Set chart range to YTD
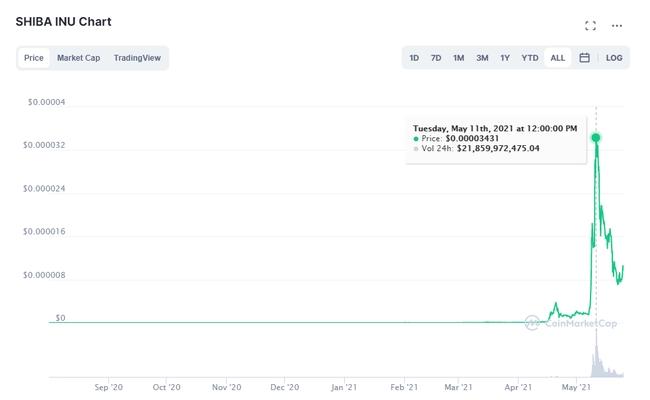650x400 pixels. click(530, 58)
